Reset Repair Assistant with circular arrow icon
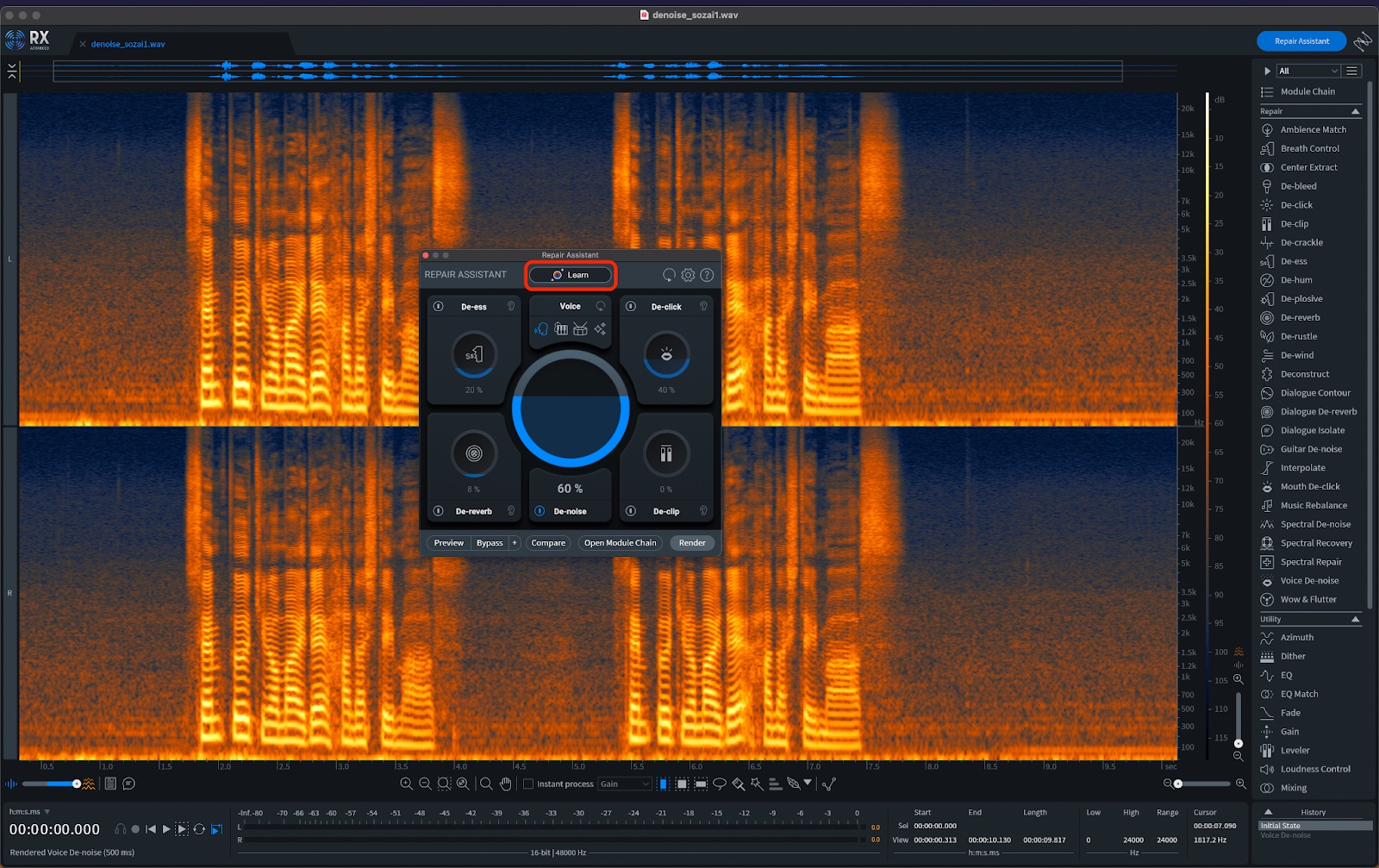1379x868 pixels. 669,275
